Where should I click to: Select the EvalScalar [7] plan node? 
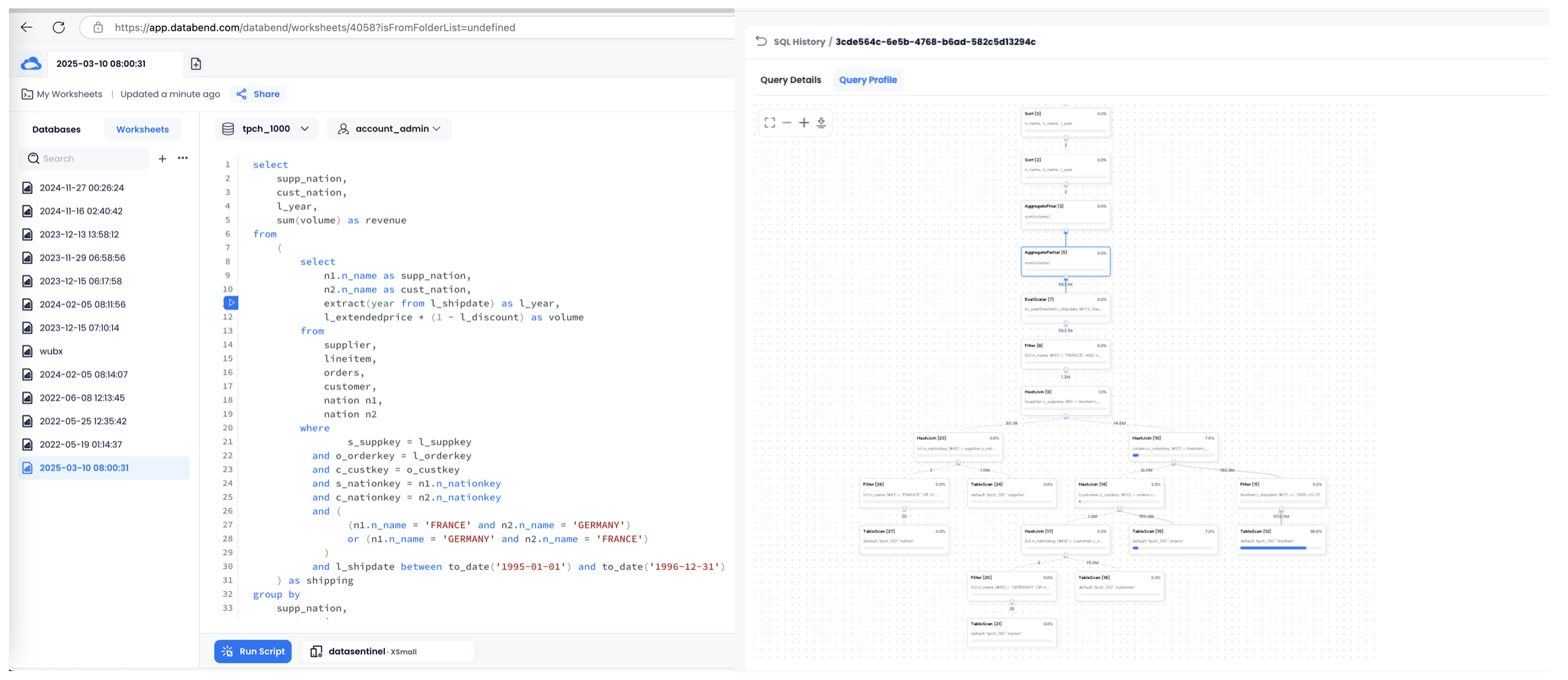(1065, 308)
